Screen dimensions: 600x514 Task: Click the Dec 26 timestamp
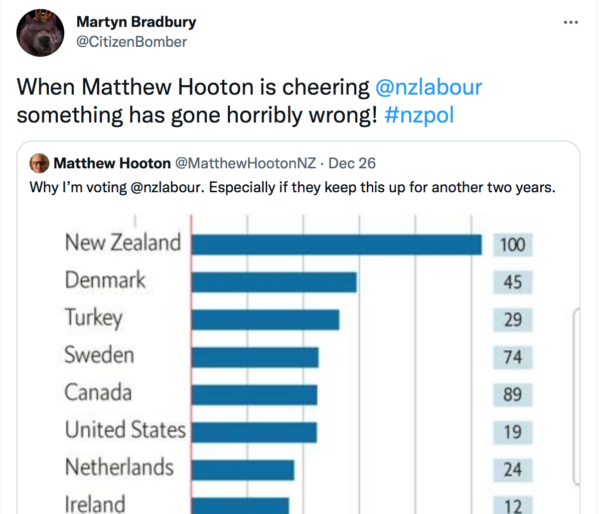tap(352, 163)
